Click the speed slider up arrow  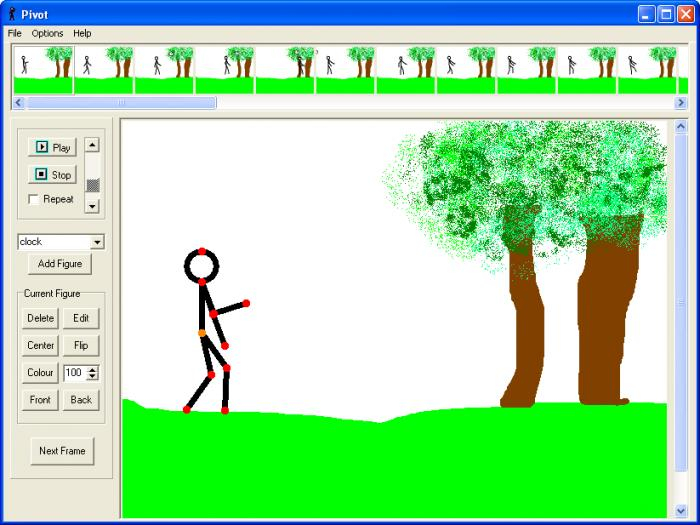(92, 145)
